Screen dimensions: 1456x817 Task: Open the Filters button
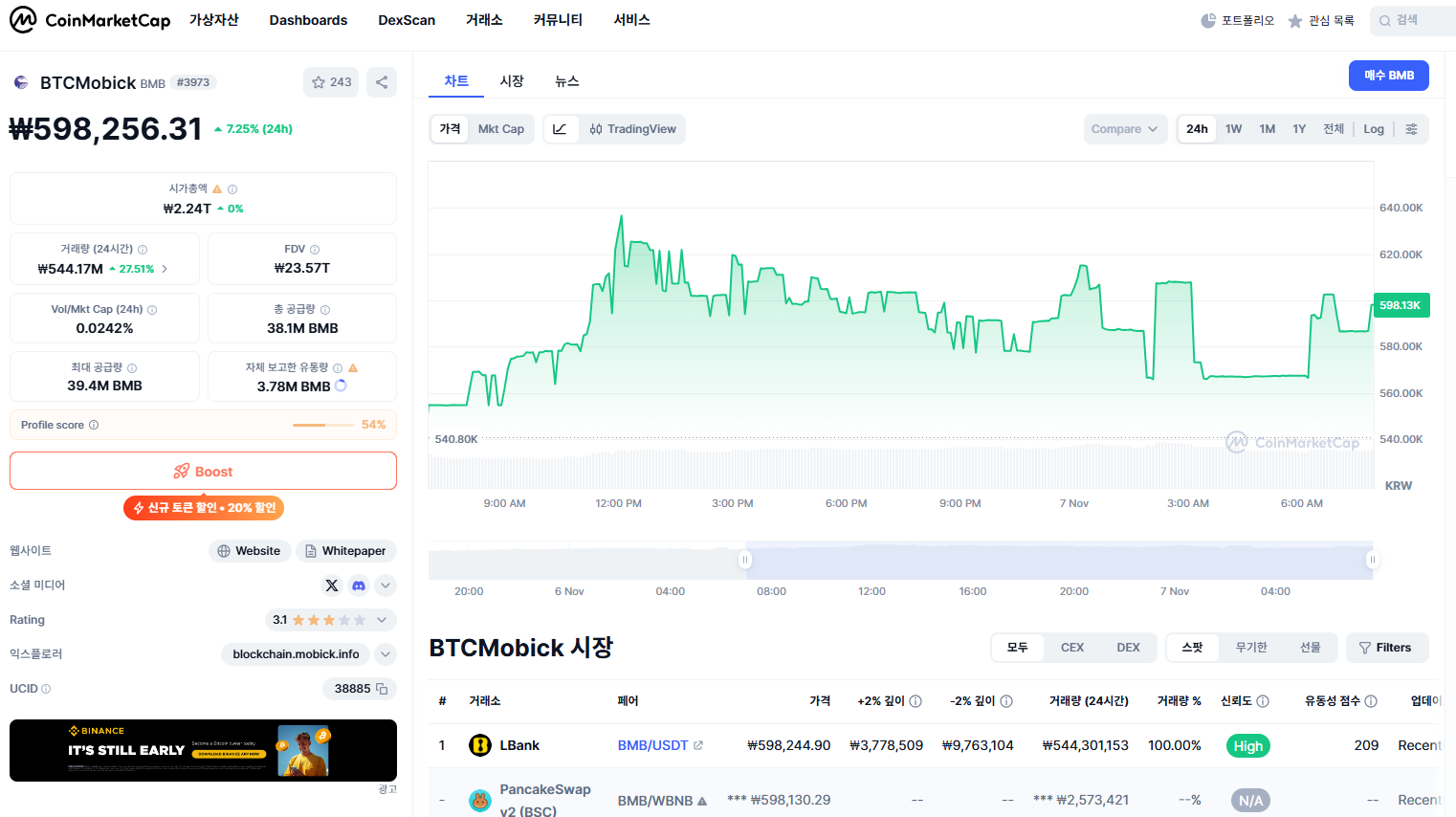pos(1386,648)
